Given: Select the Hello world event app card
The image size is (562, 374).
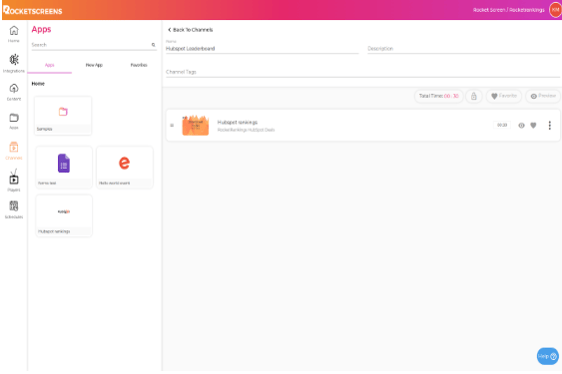Looking at the screenshot, I should coord(125,167).
